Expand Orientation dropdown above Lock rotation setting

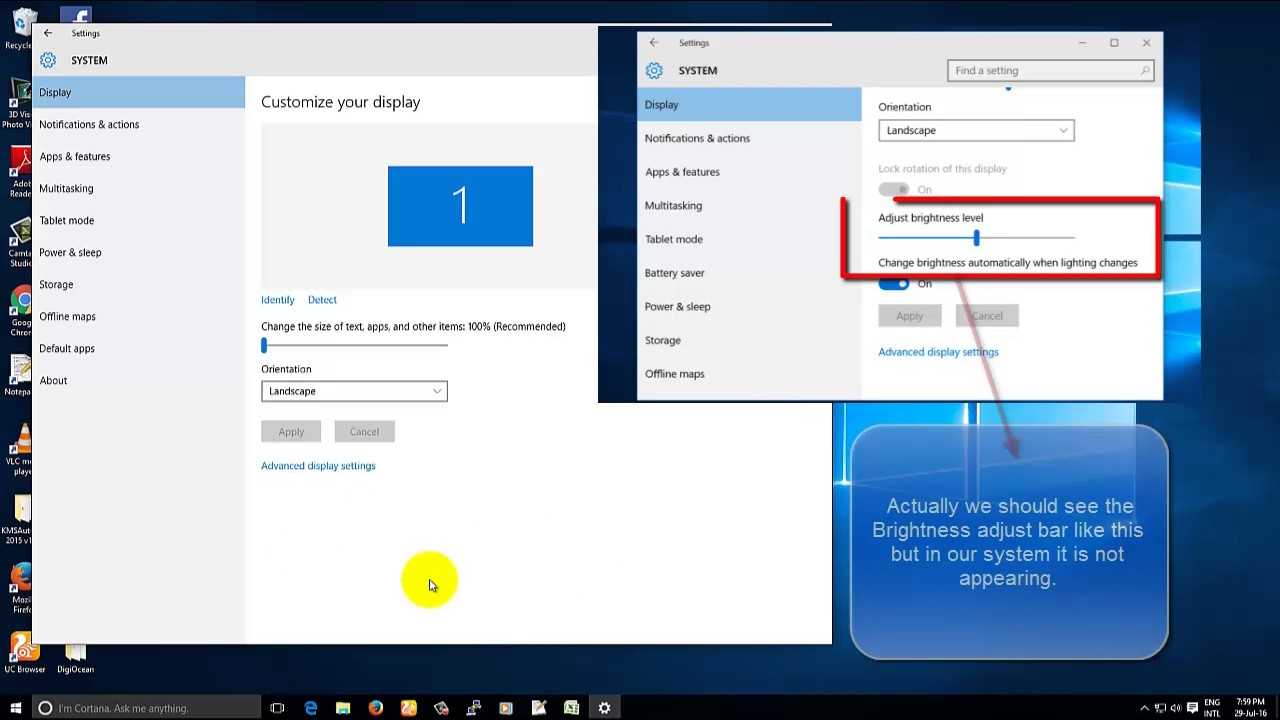coord(976,131)
